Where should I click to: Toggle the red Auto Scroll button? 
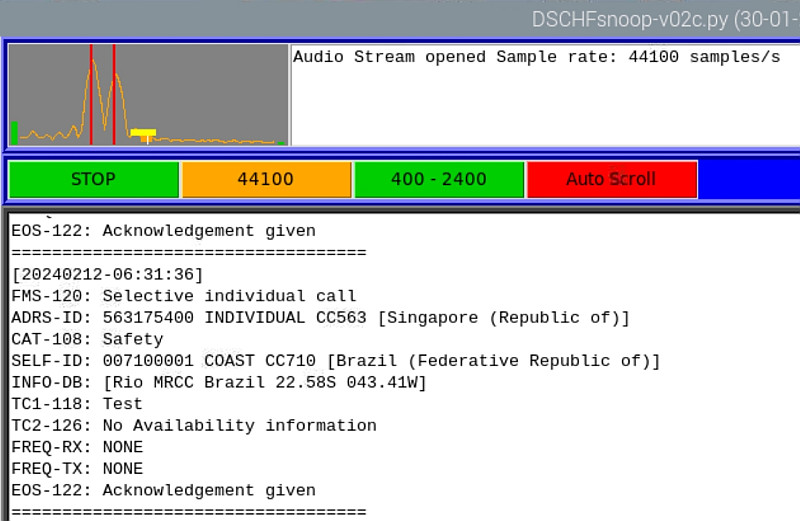coord(611,180)
